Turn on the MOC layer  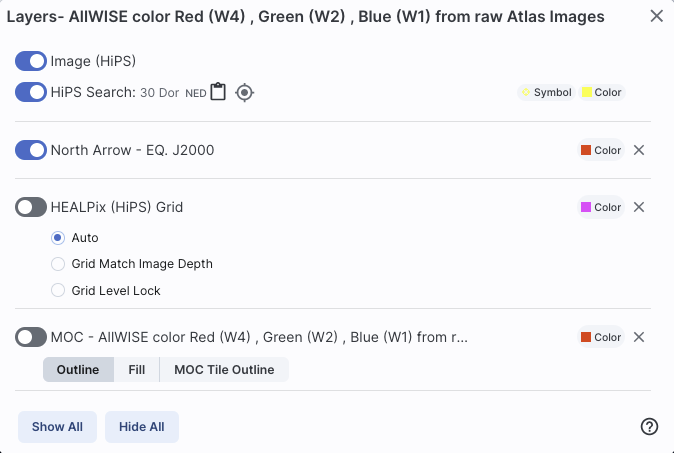pos(31,337)
